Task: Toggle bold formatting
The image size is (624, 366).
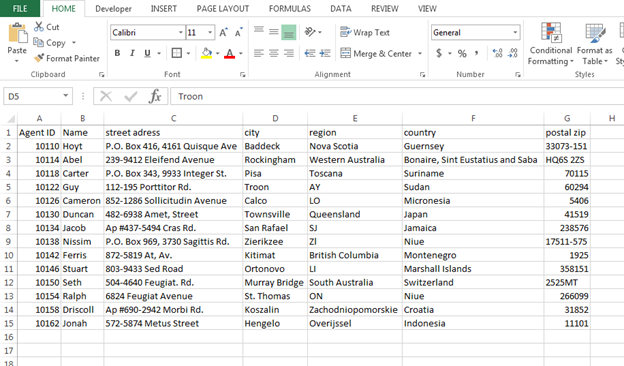Action: point(117,53)
